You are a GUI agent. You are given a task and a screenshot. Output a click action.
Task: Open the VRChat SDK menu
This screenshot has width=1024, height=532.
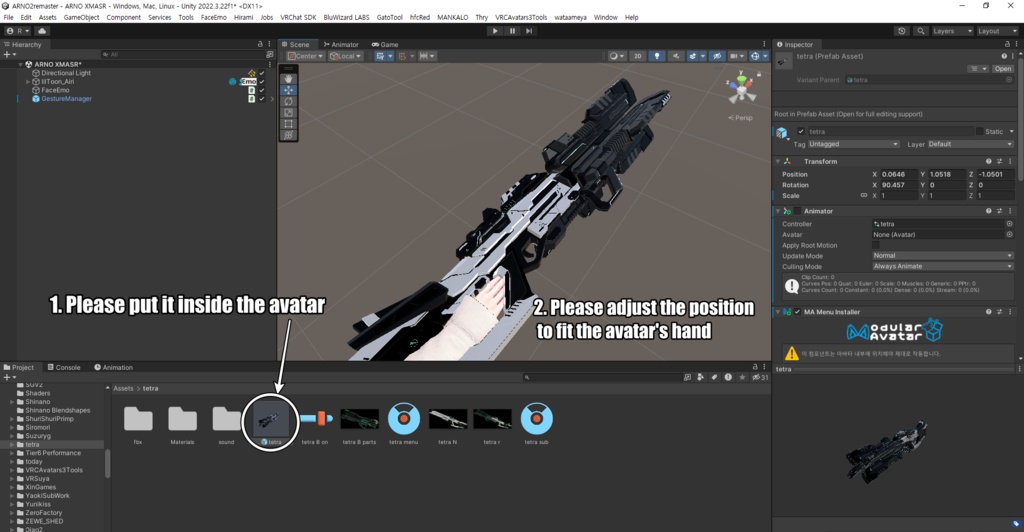(x=298, y=18)
